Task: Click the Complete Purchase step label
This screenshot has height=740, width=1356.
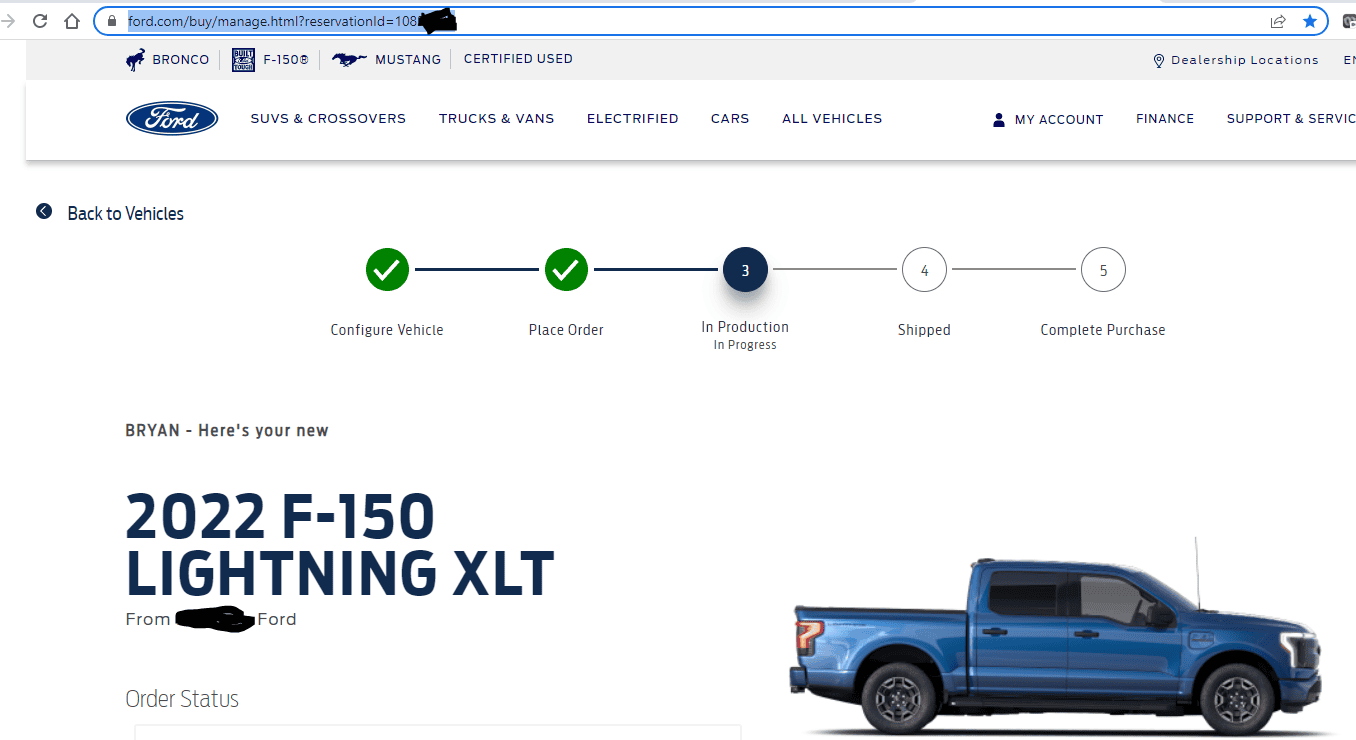Action: pyautogui.click(x=1103, y=330)
